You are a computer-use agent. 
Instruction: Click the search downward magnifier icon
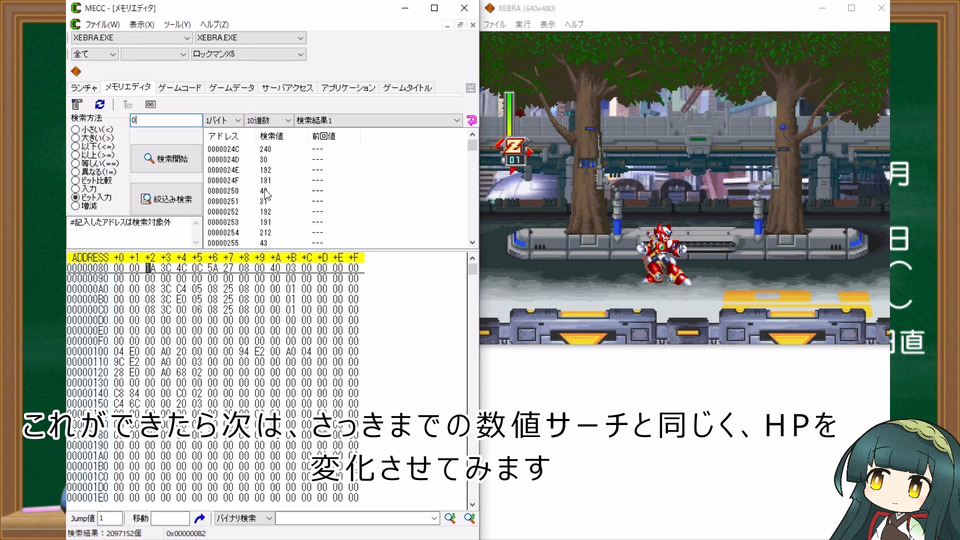(450, 519)
